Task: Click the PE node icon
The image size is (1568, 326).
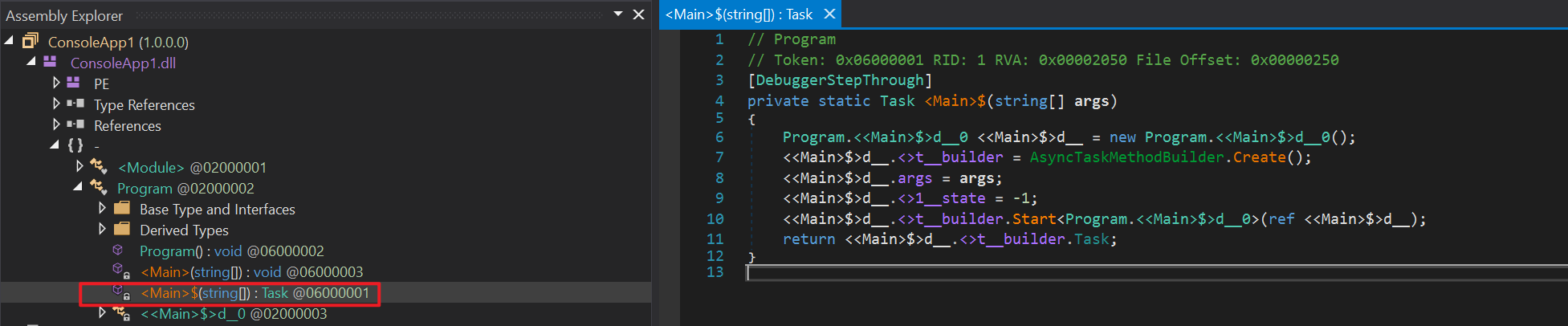Action: pos(73,83)
